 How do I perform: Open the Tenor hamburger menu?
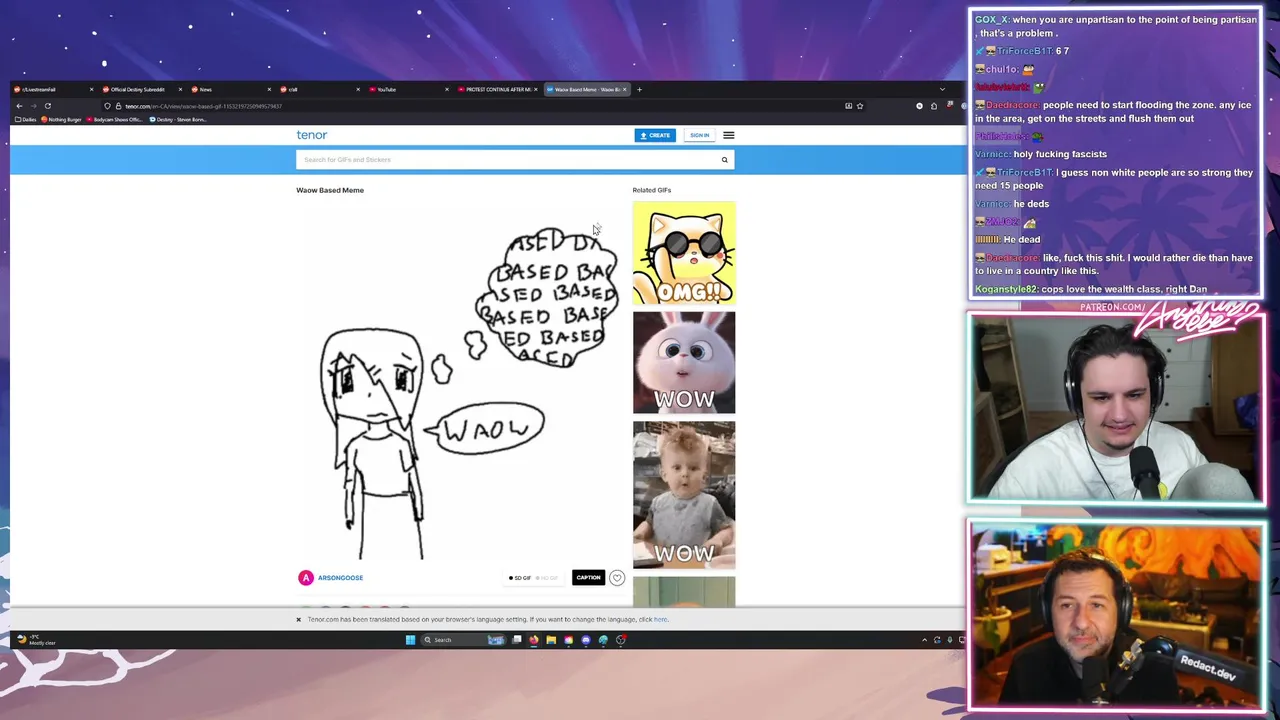tap(728, 135)
